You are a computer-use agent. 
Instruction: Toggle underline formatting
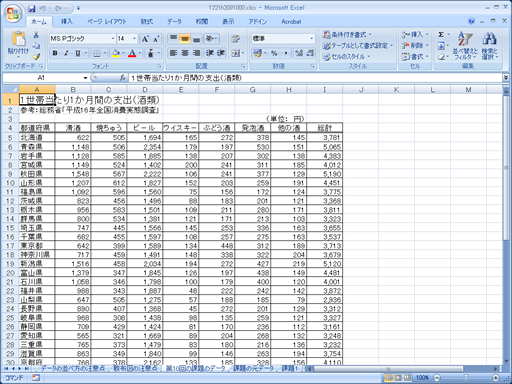(x=78, y=53)
